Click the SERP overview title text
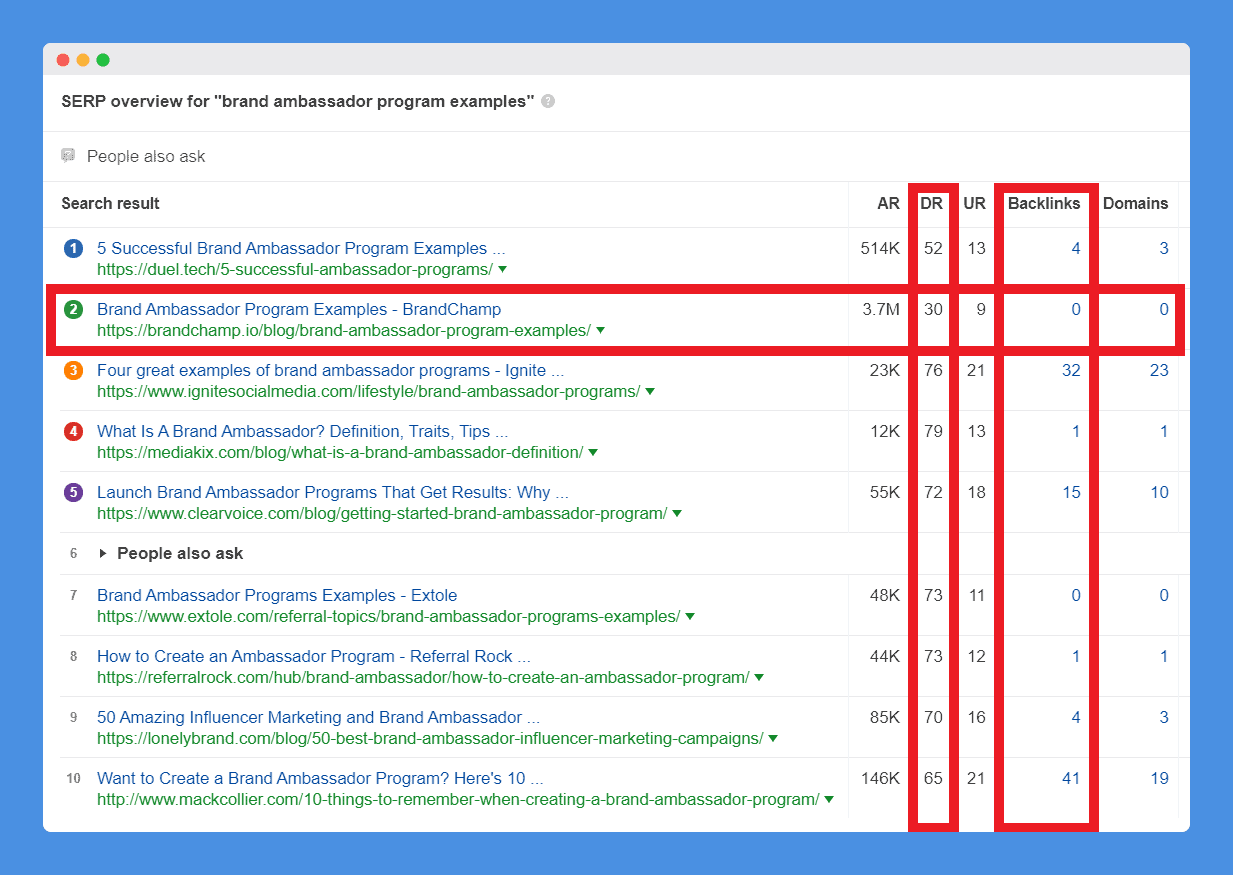 coord(298,101)
